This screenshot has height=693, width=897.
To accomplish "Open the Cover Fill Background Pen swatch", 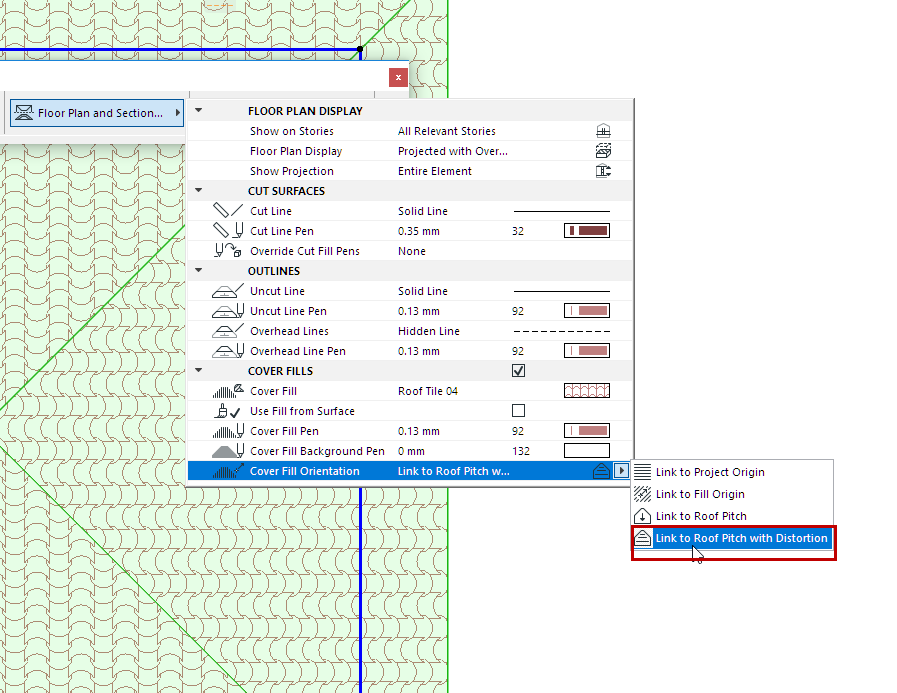I will [587, 451].
